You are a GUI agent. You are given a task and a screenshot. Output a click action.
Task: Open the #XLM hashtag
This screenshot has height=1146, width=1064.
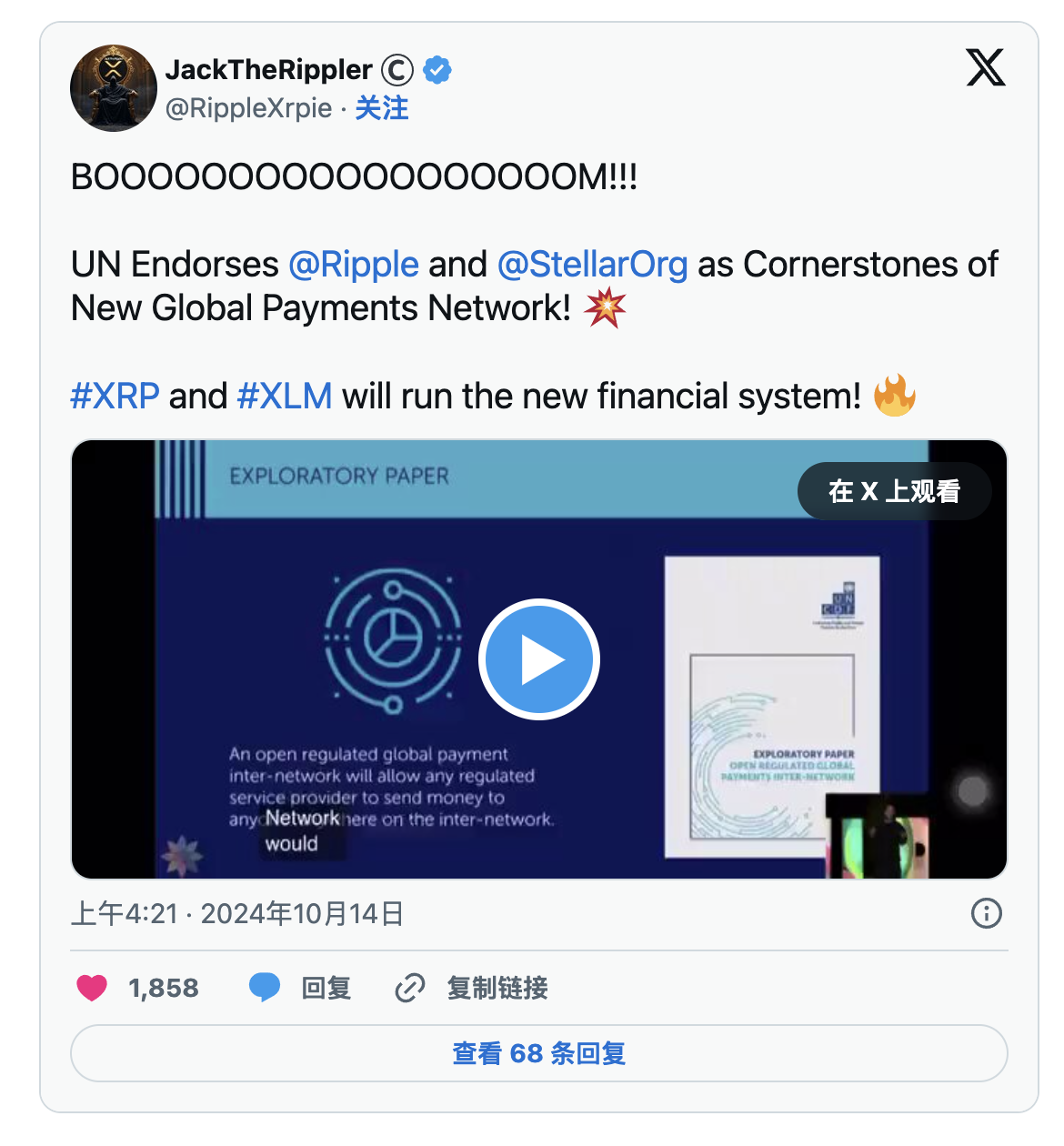(285, 397)
